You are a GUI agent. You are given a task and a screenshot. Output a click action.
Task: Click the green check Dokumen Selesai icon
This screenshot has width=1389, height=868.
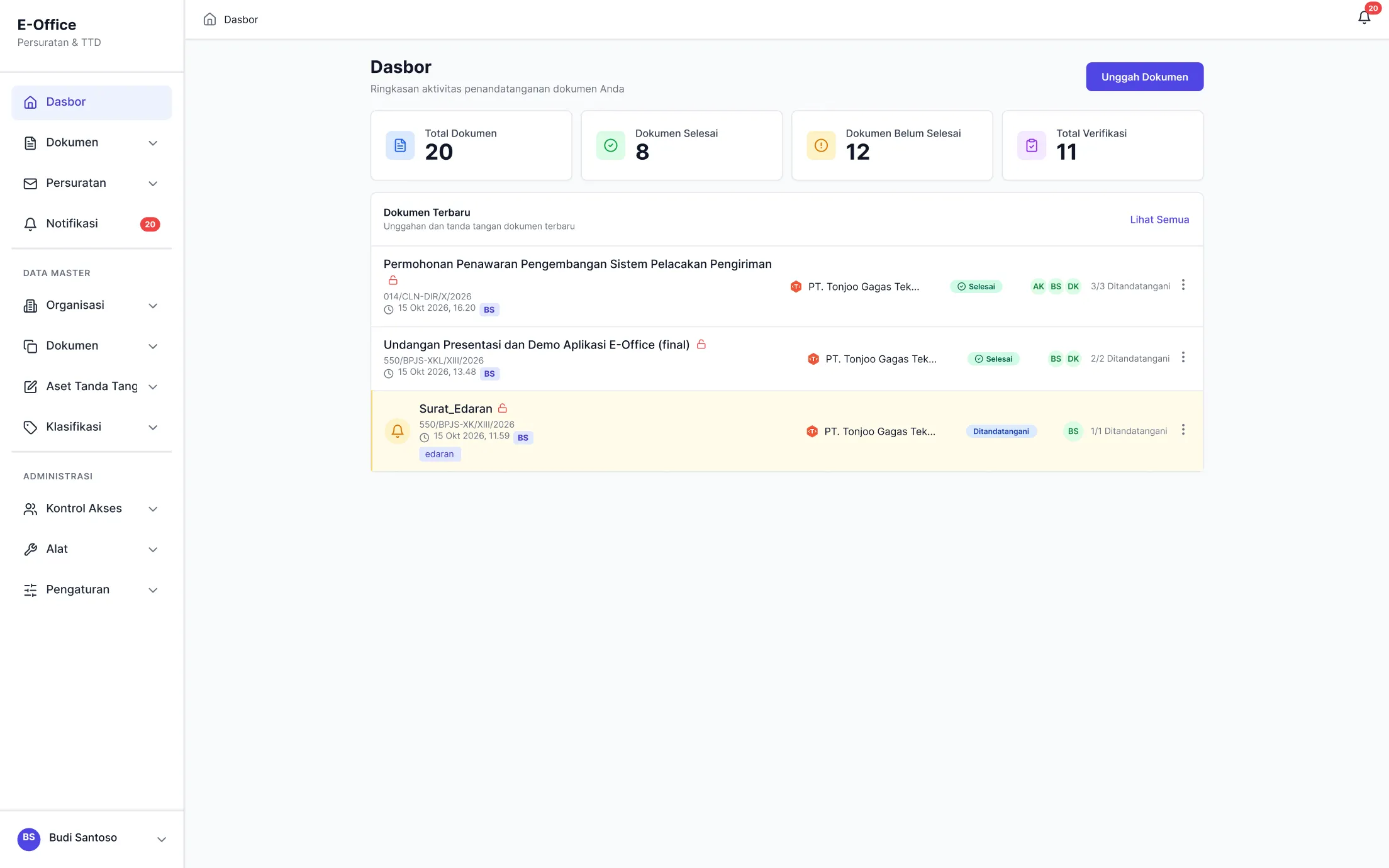[x=610, y=145]
